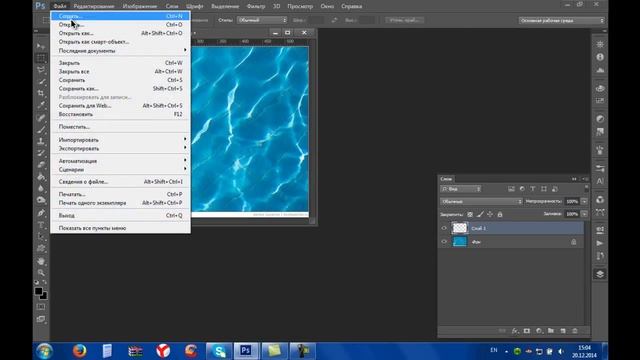Viewport: 640px width, 360px height.
Task: Toggle shape layer filter icon
Action: click(544, 189)
